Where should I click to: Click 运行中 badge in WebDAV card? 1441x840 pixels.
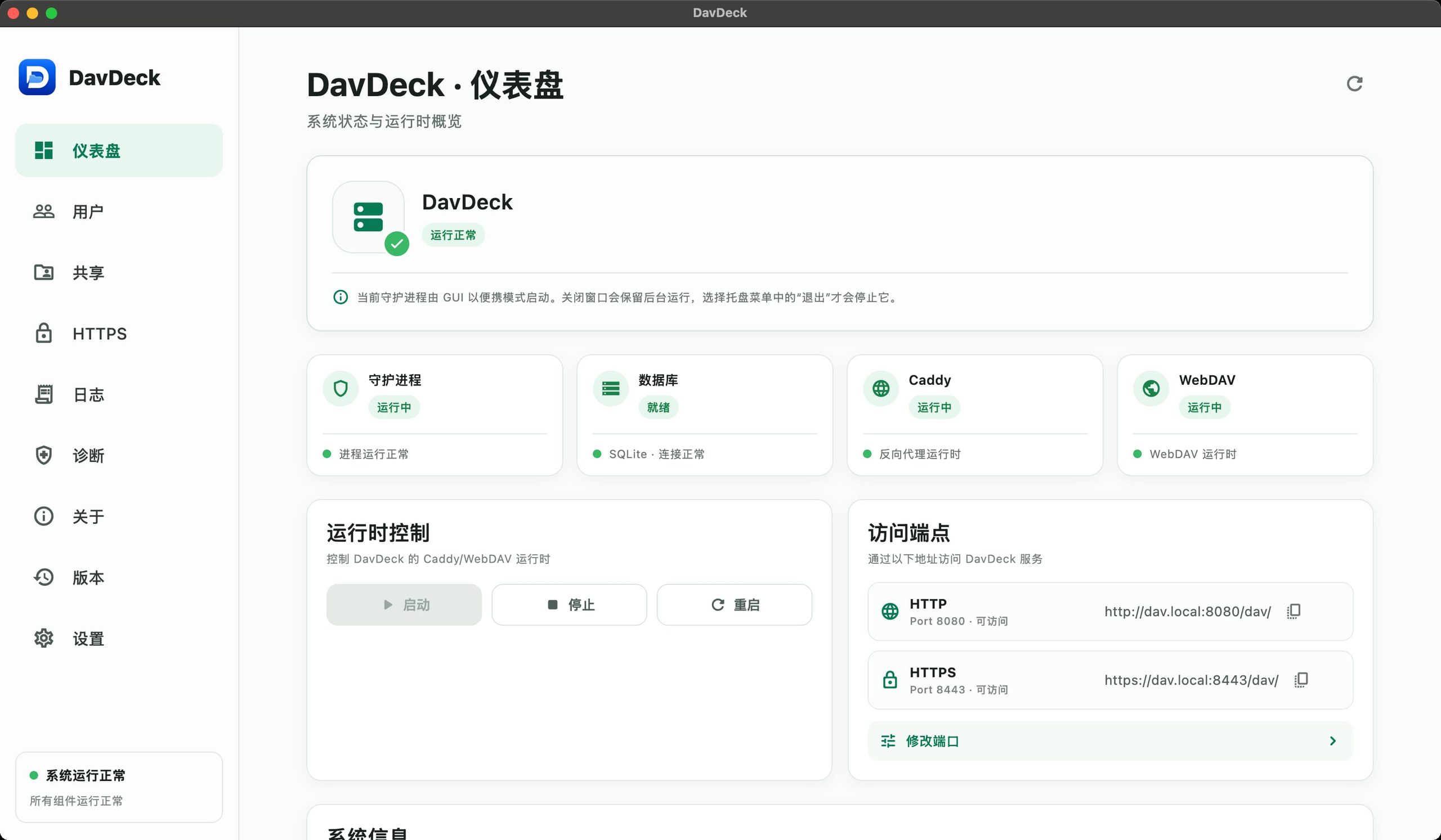[x=1204, y=407]
